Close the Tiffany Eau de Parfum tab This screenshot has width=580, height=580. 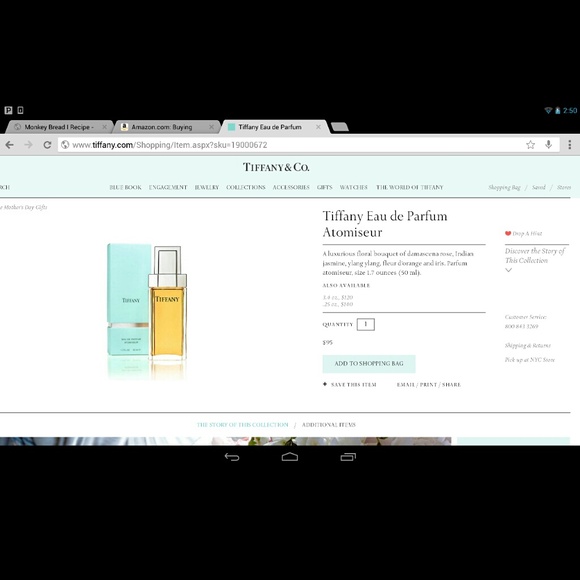[x=318, y=127]
